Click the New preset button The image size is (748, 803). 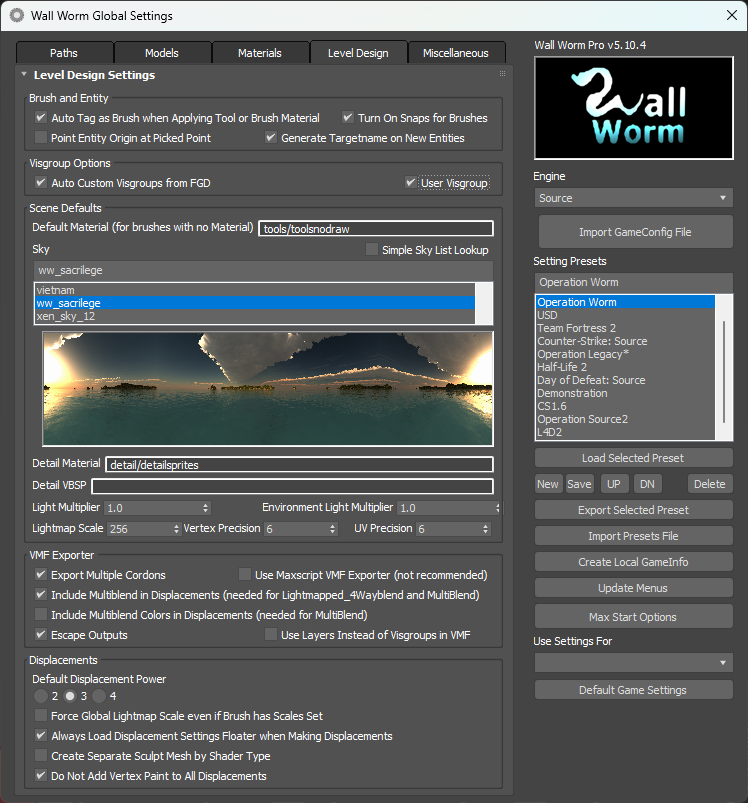[x=548, y=484]
